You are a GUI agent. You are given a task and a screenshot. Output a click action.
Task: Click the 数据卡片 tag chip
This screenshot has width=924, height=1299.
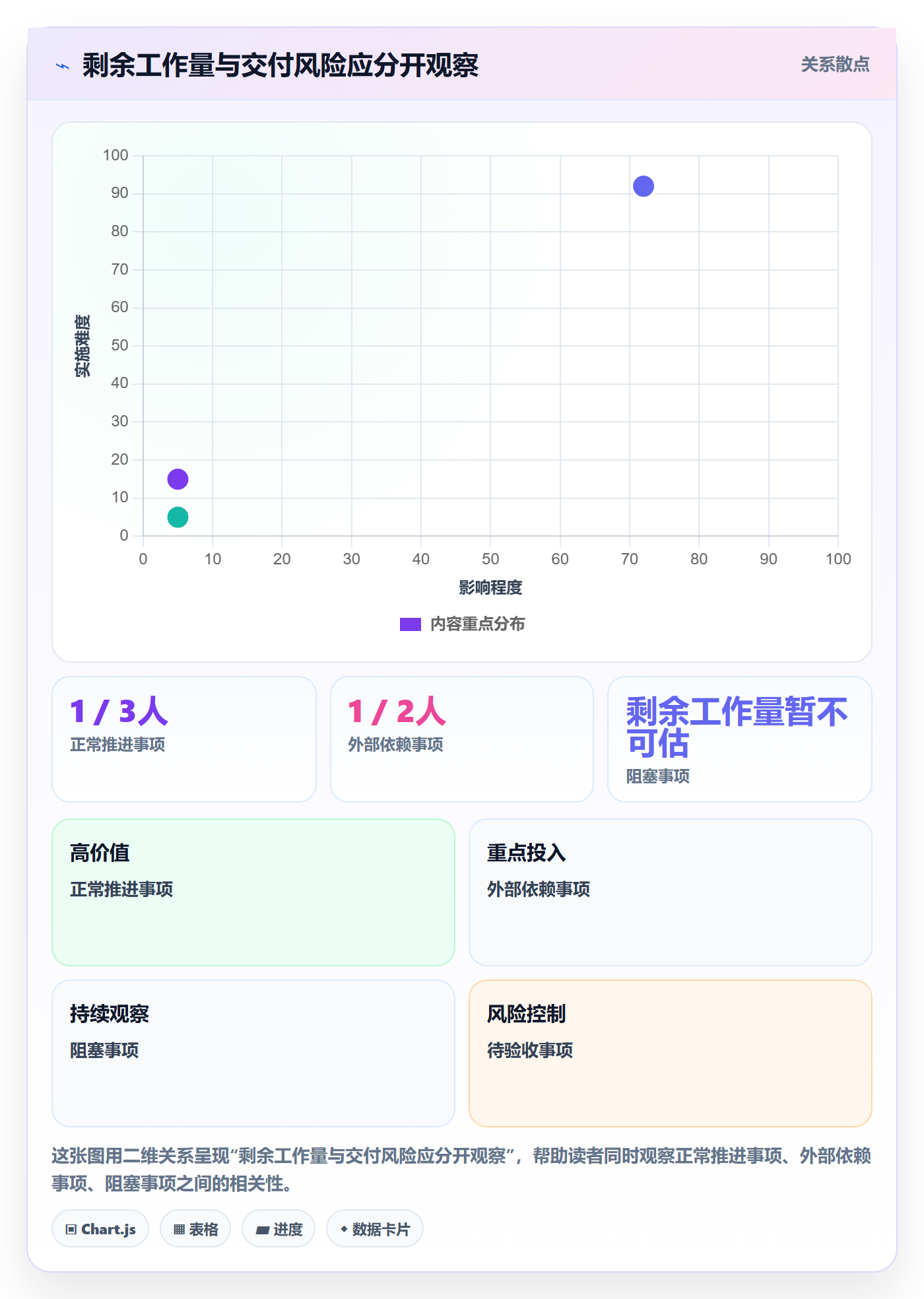pos(375,1229)
